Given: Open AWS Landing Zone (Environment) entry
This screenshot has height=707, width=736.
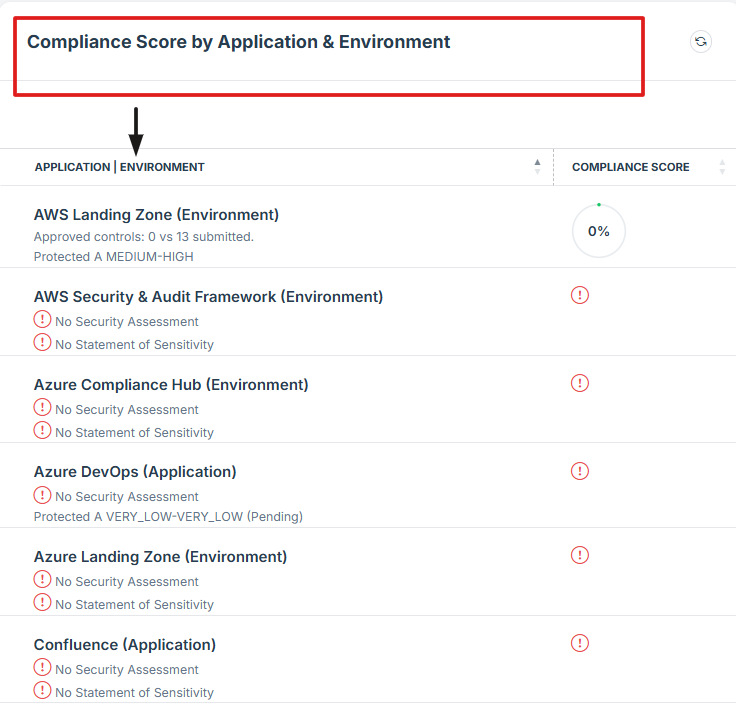Looking at the screenshot, I should pos(156,215).
